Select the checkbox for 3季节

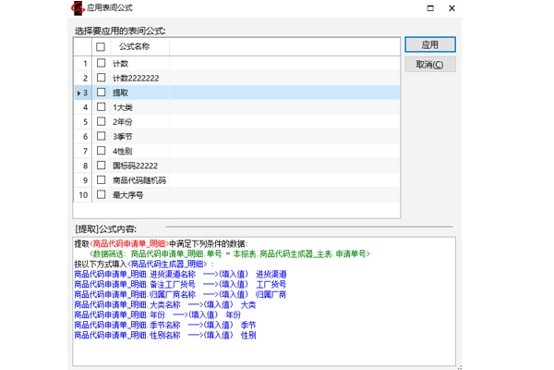coord(101,136)
